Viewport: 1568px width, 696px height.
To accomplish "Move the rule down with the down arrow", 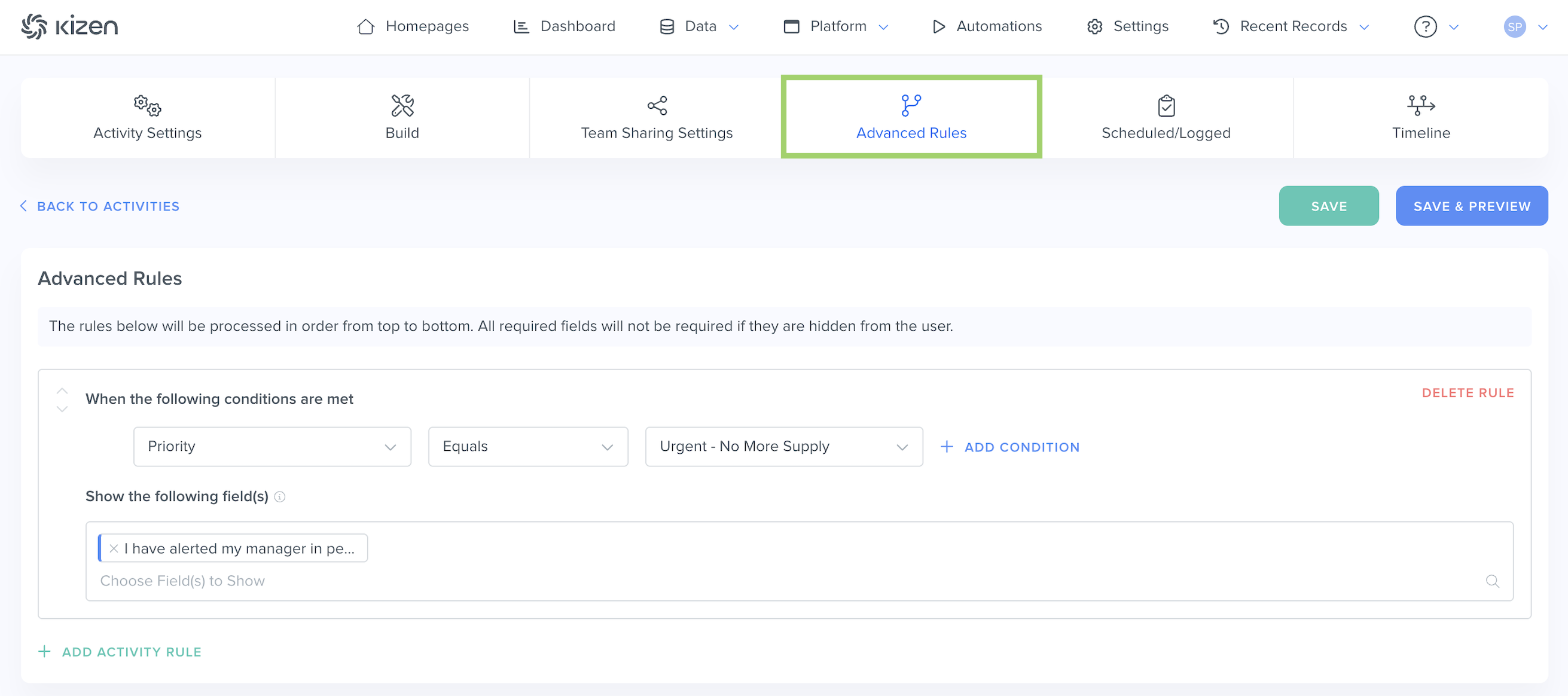I will (x=62, y=410).
